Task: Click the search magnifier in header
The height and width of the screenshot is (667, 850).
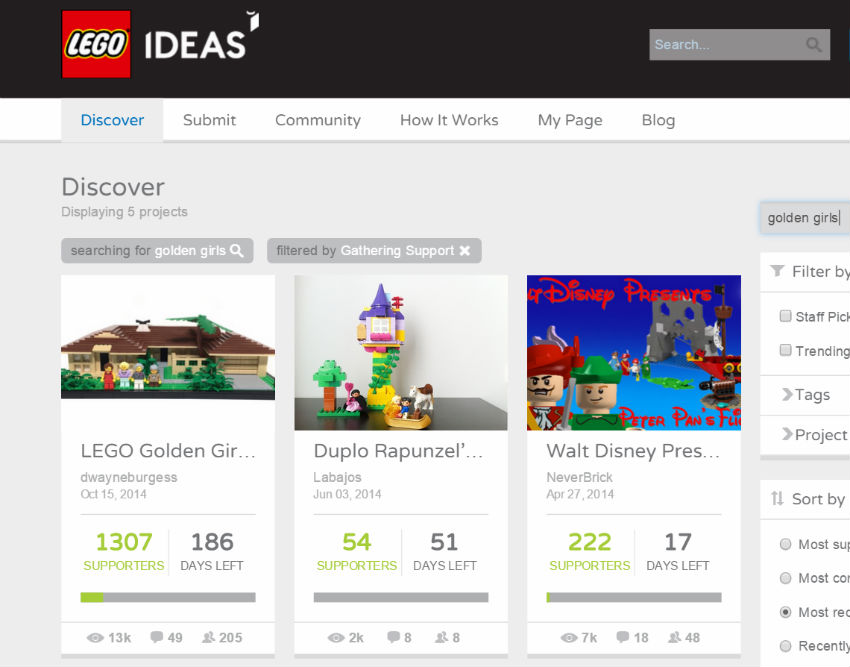Action: click(814, 44)
